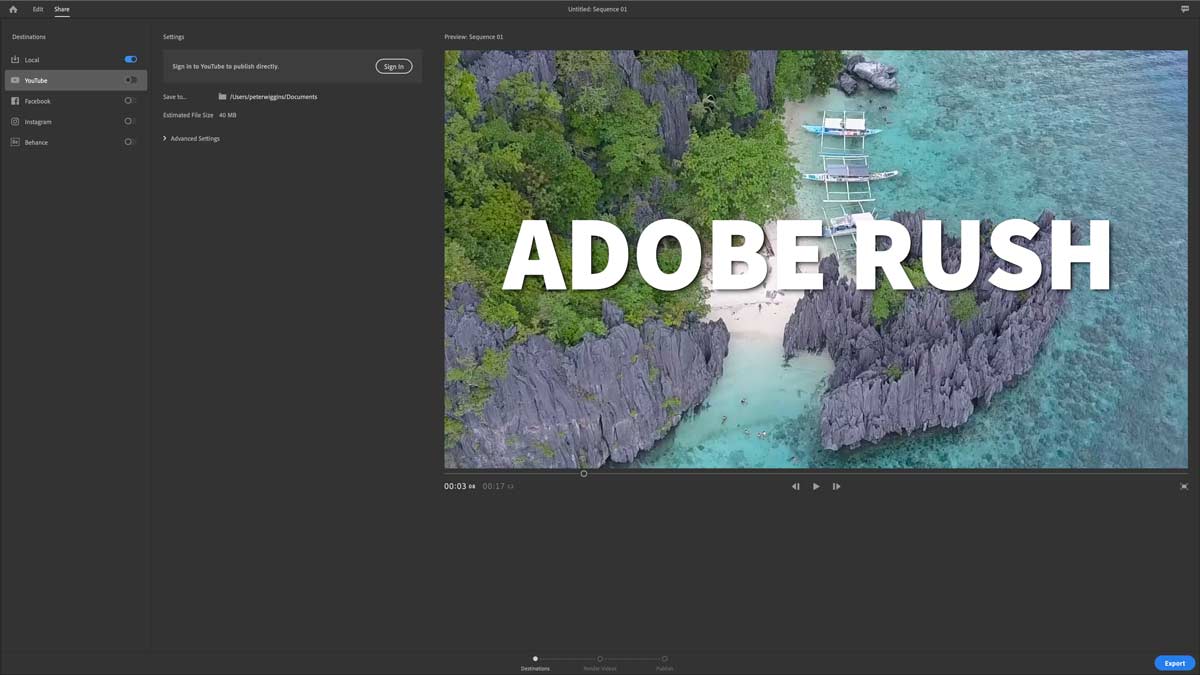This screenshot has height=675, width=1200.
Task: Enable the YouTube destination toggle
Action: tap(131, 80)
